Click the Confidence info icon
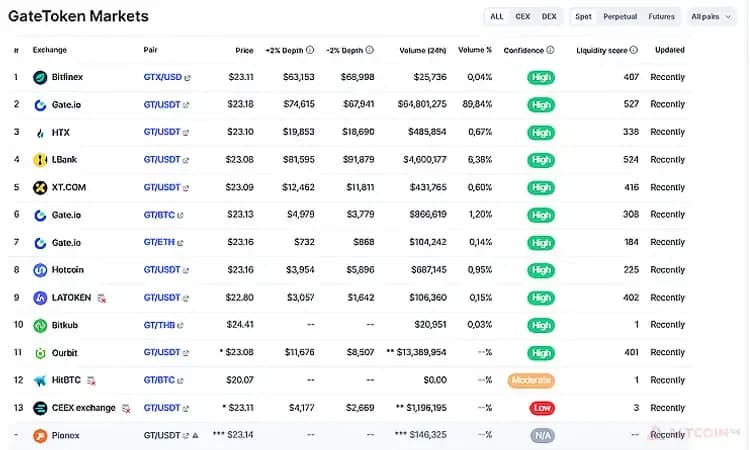 pos(551,50)
